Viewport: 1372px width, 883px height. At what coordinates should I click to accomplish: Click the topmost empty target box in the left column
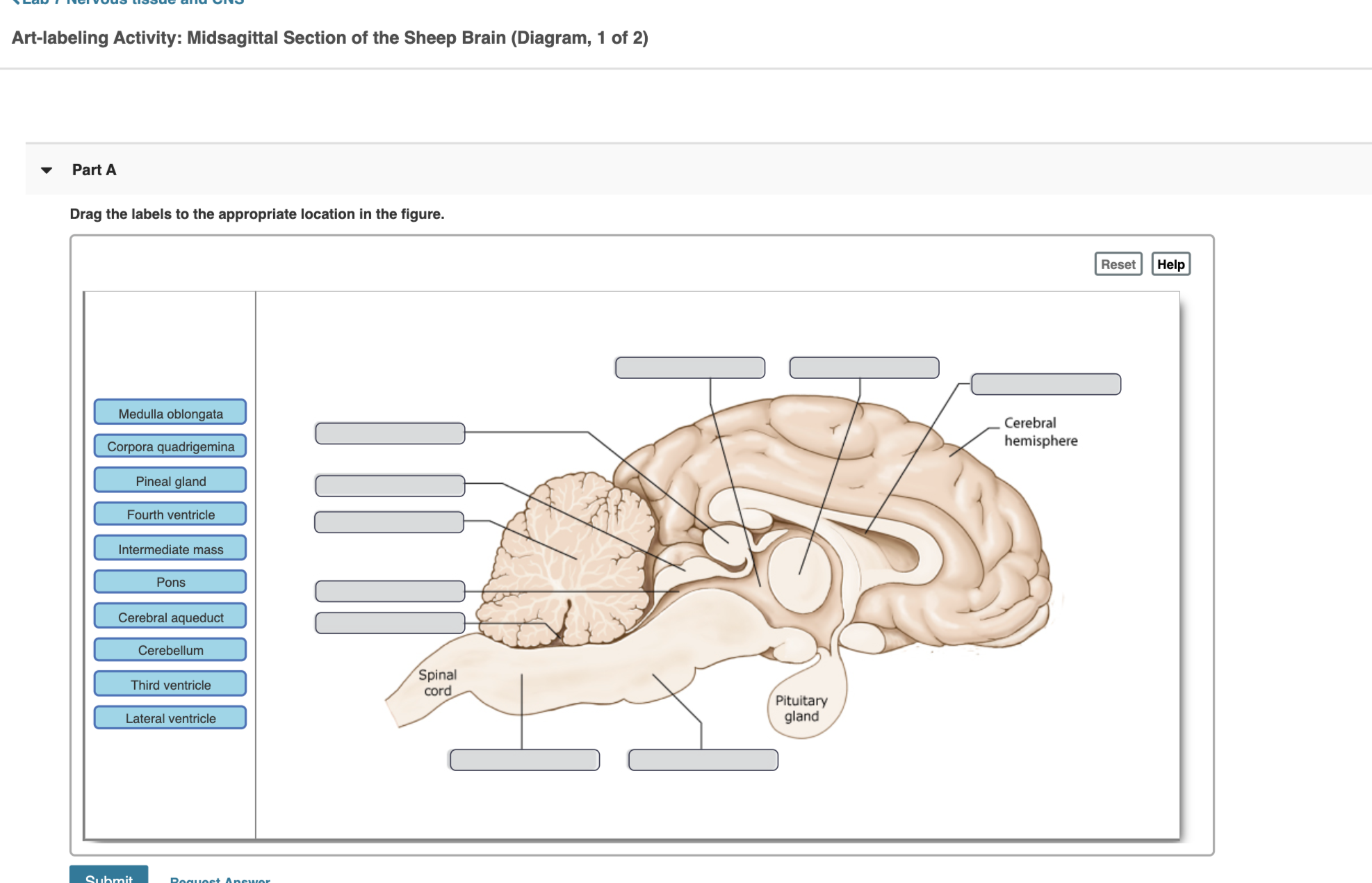click(x=390, y=433)
